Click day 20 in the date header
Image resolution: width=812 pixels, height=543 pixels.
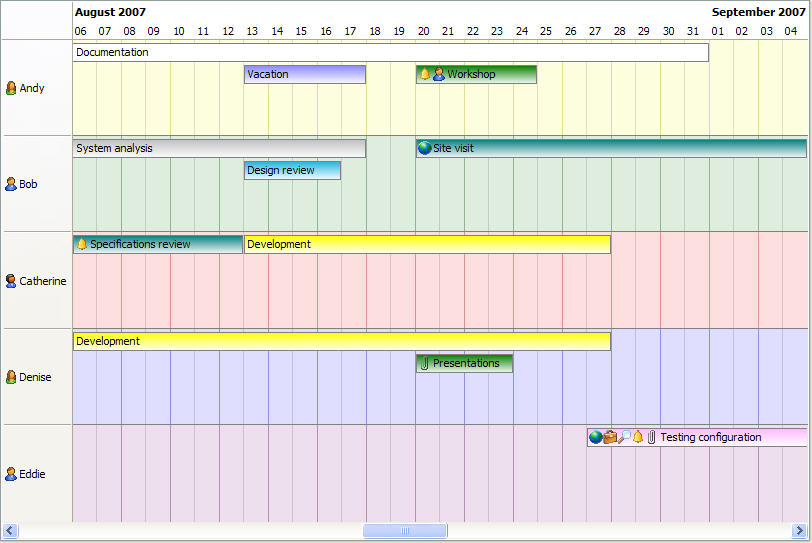(x=424, y=31)
